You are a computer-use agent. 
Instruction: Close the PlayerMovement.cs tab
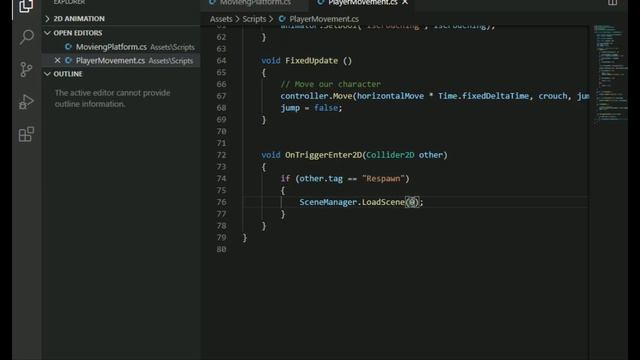[405, 2]
